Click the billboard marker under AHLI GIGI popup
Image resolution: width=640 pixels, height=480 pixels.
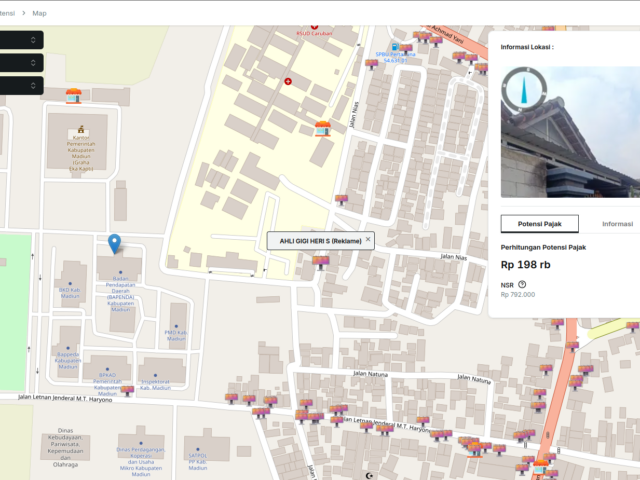pos(321,262)
